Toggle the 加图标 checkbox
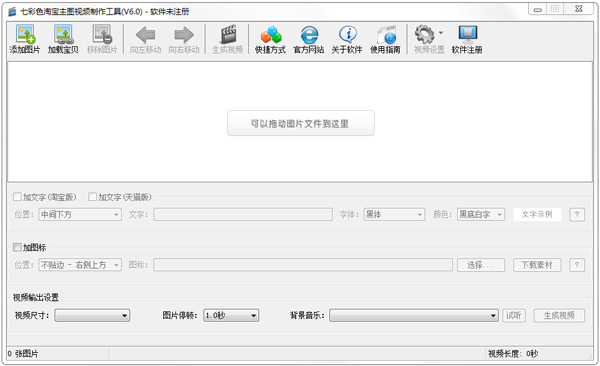 click(x=17, y=247)
